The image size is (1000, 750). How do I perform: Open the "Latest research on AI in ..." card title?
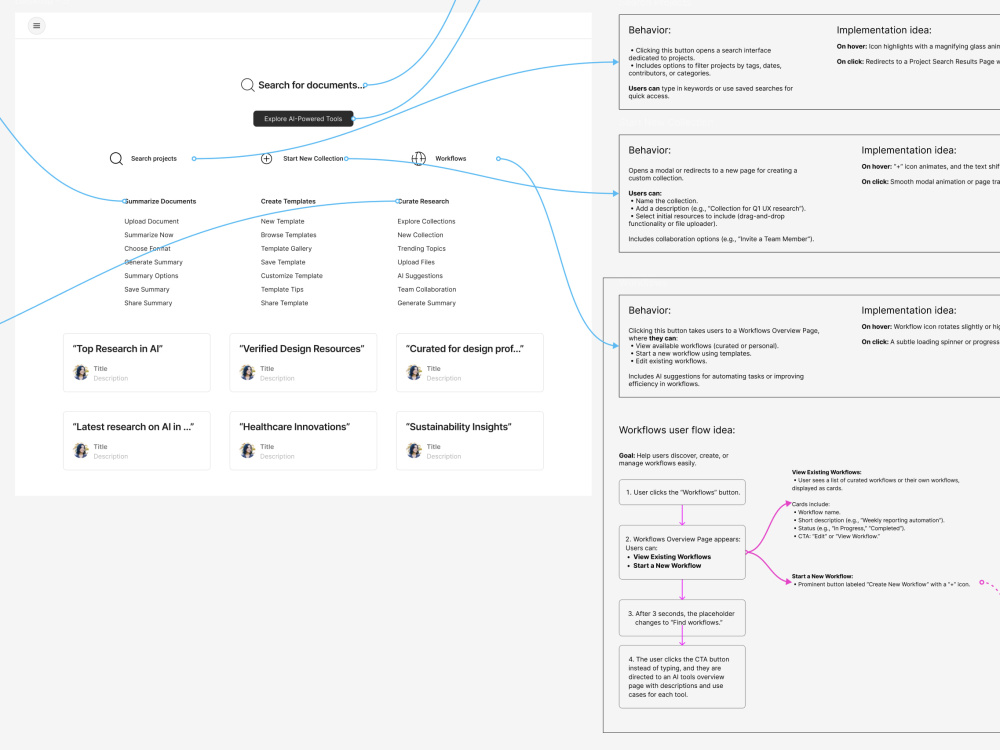click(133, 427)
